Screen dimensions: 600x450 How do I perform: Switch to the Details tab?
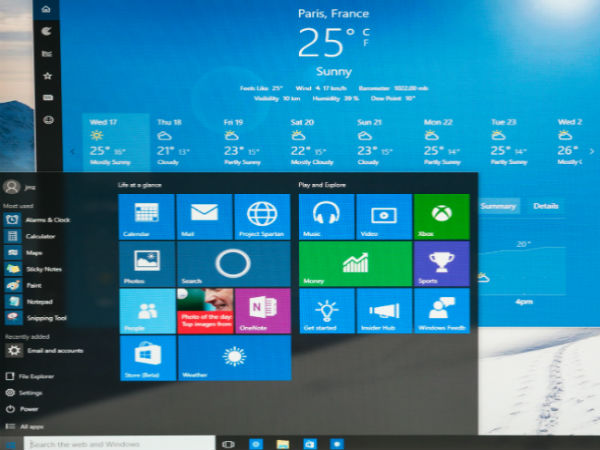[x=545, y=206]
